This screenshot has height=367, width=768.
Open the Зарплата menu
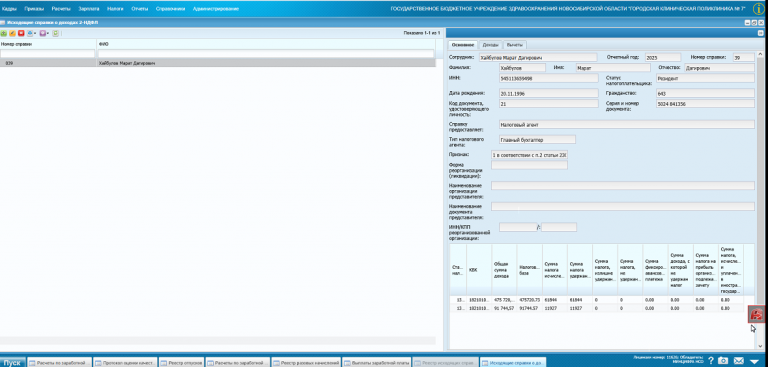89,9
